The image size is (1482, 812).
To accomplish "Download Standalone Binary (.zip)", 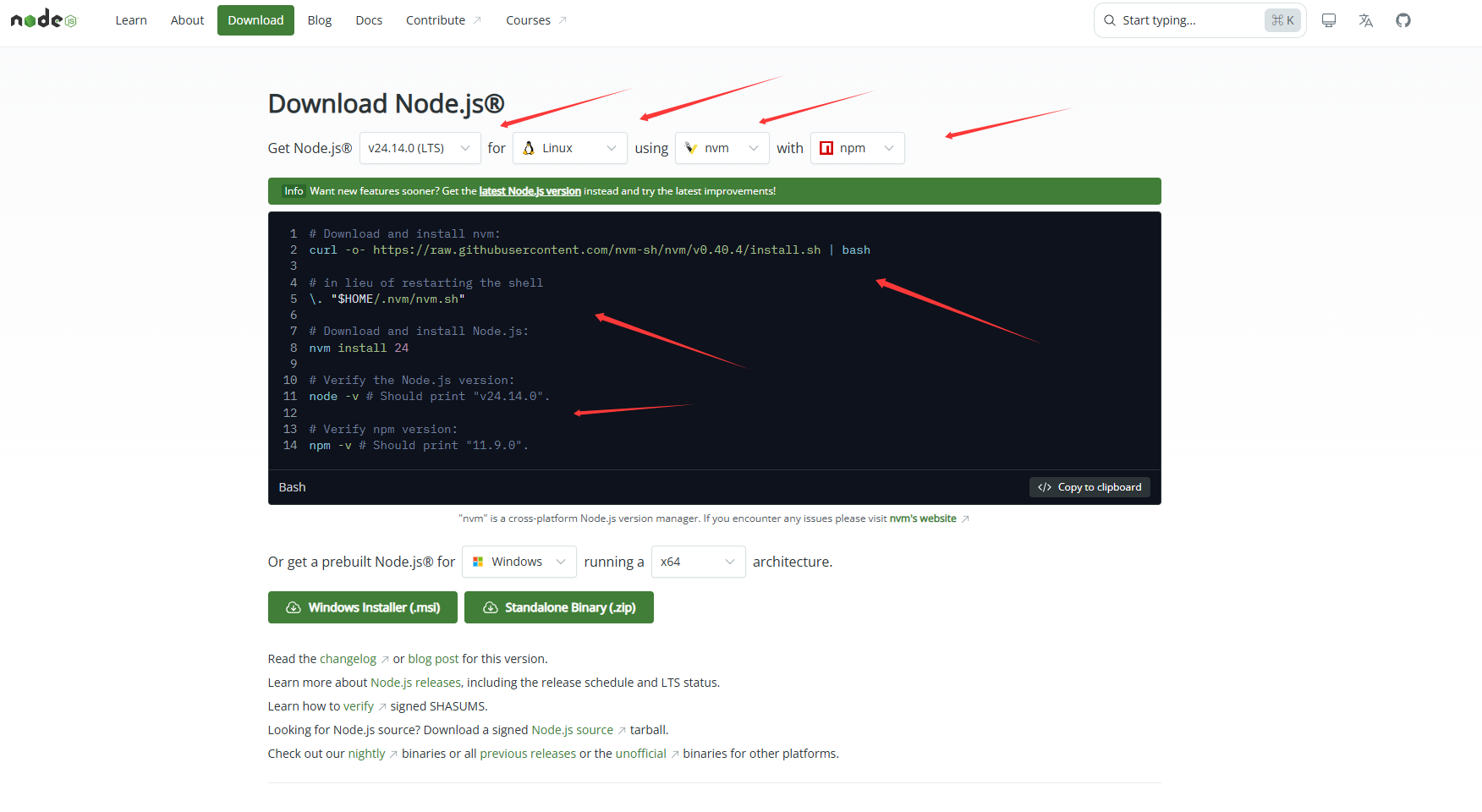I will click(559, 607).
